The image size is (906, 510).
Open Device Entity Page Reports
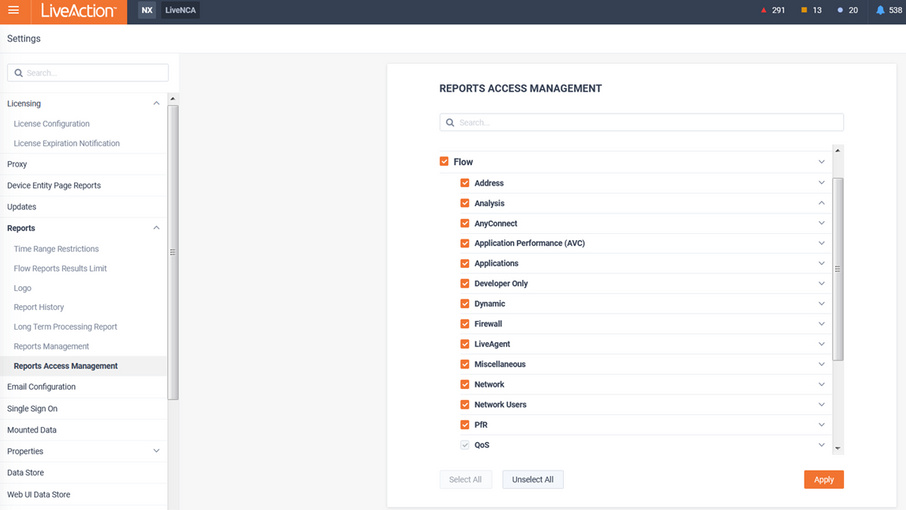54,185
